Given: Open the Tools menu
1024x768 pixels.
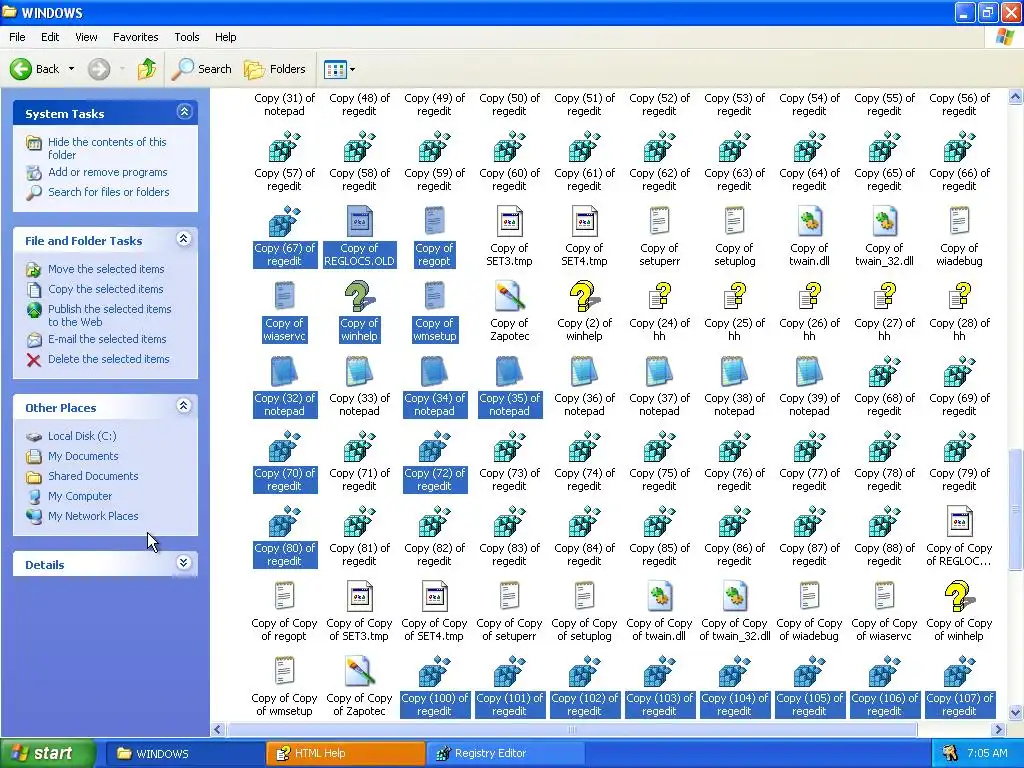Looking at the screenshot, I should [186, 37].
